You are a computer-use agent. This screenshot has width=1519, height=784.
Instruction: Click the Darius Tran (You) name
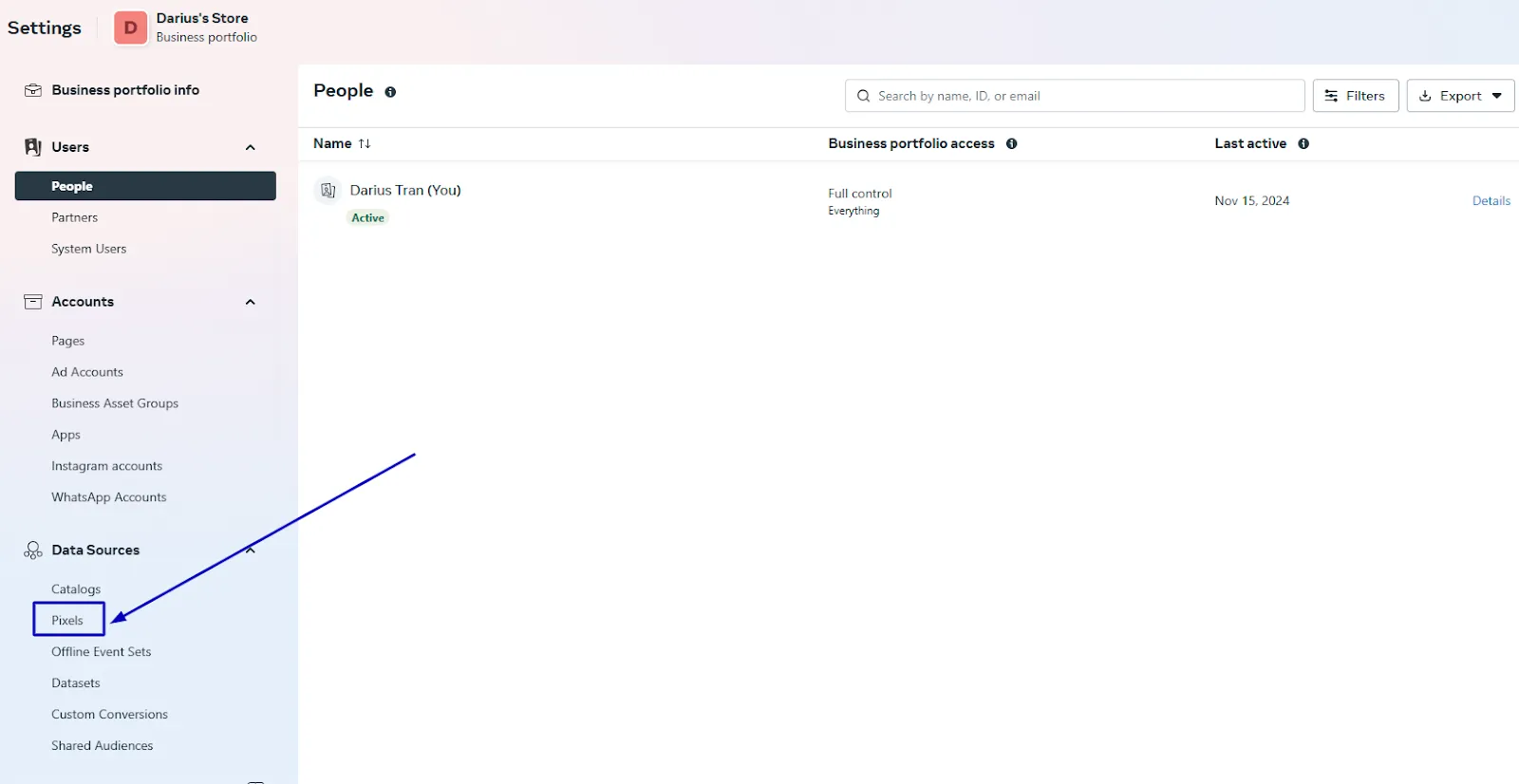coord(405,190)
